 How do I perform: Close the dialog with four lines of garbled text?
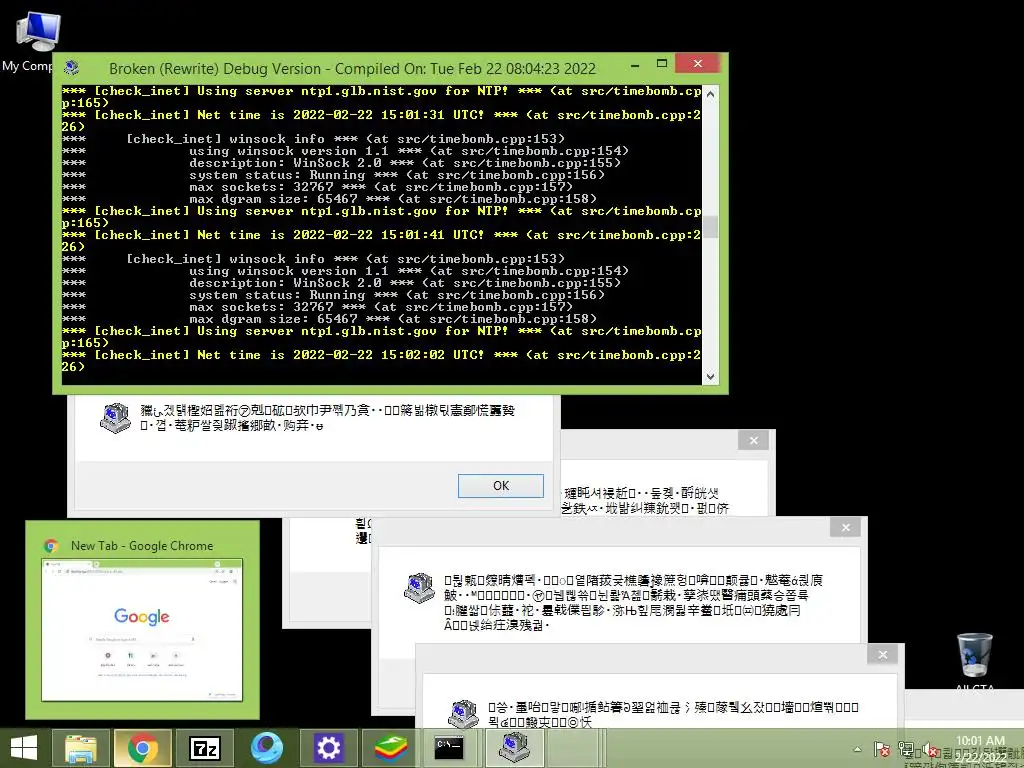coord(846,528)
